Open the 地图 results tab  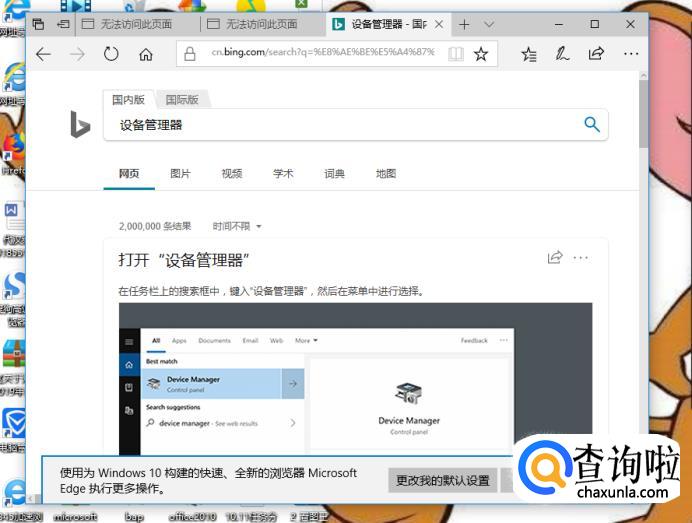click(386, 174)
